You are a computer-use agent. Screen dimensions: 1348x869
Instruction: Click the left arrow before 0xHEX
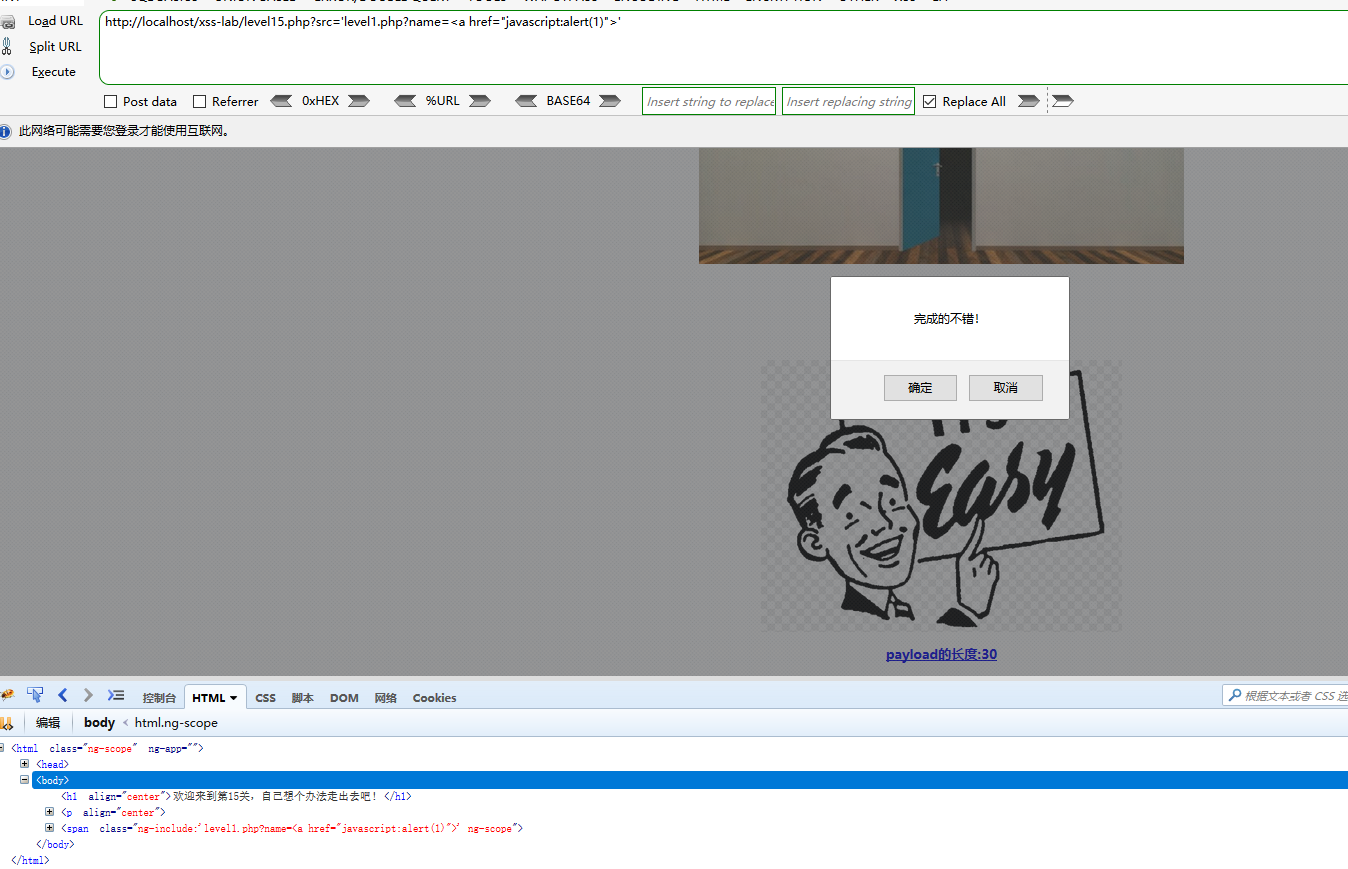(282, 101)
